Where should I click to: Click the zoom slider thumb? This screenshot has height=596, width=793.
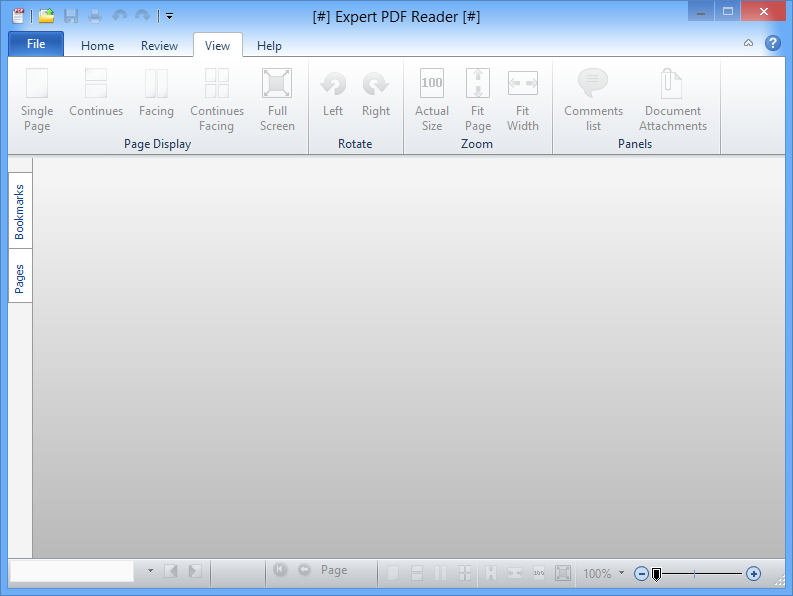(x=656, y=574)
